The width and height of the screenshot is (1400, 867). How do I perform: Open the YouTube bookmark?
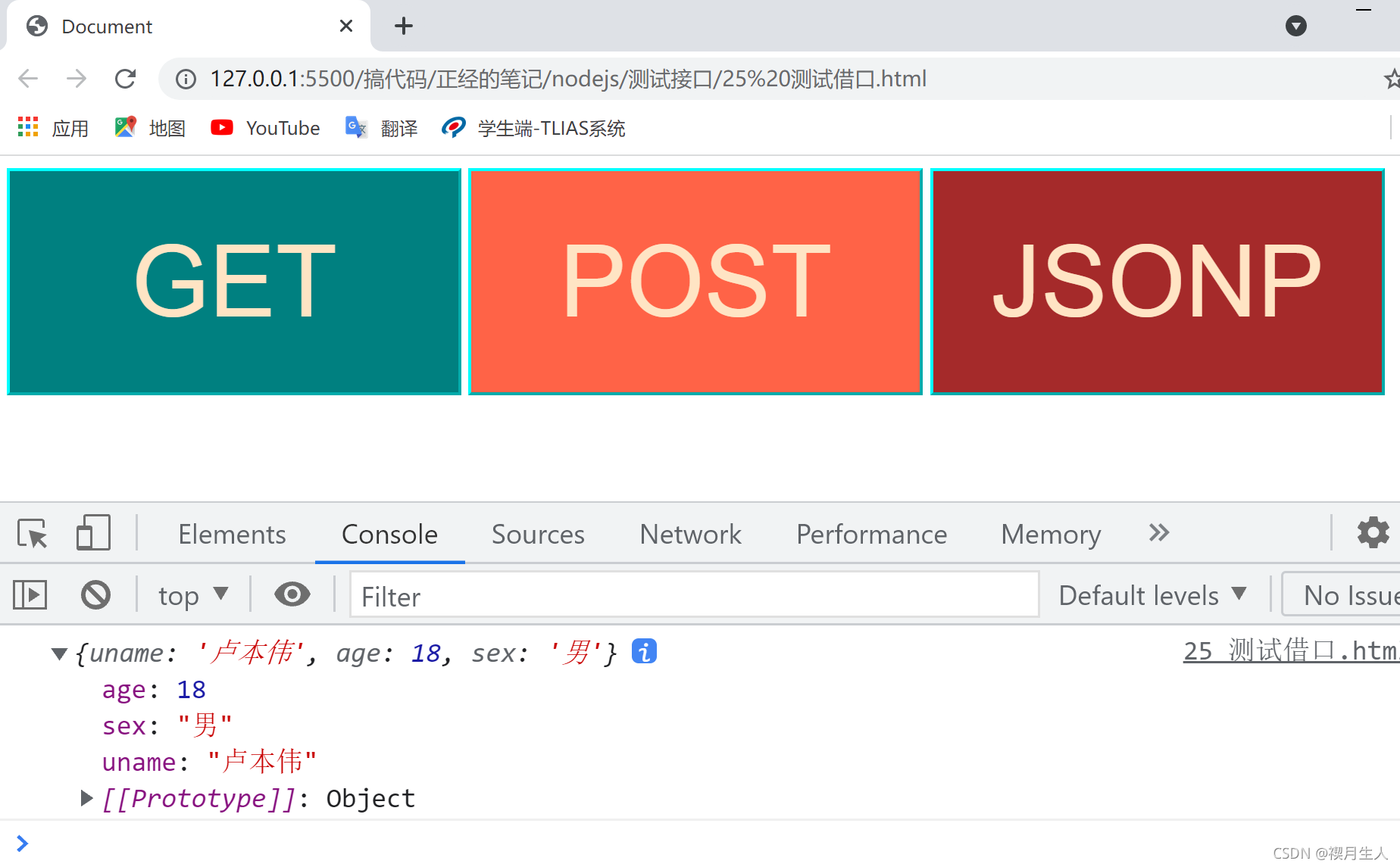click(x=264, y=127)
